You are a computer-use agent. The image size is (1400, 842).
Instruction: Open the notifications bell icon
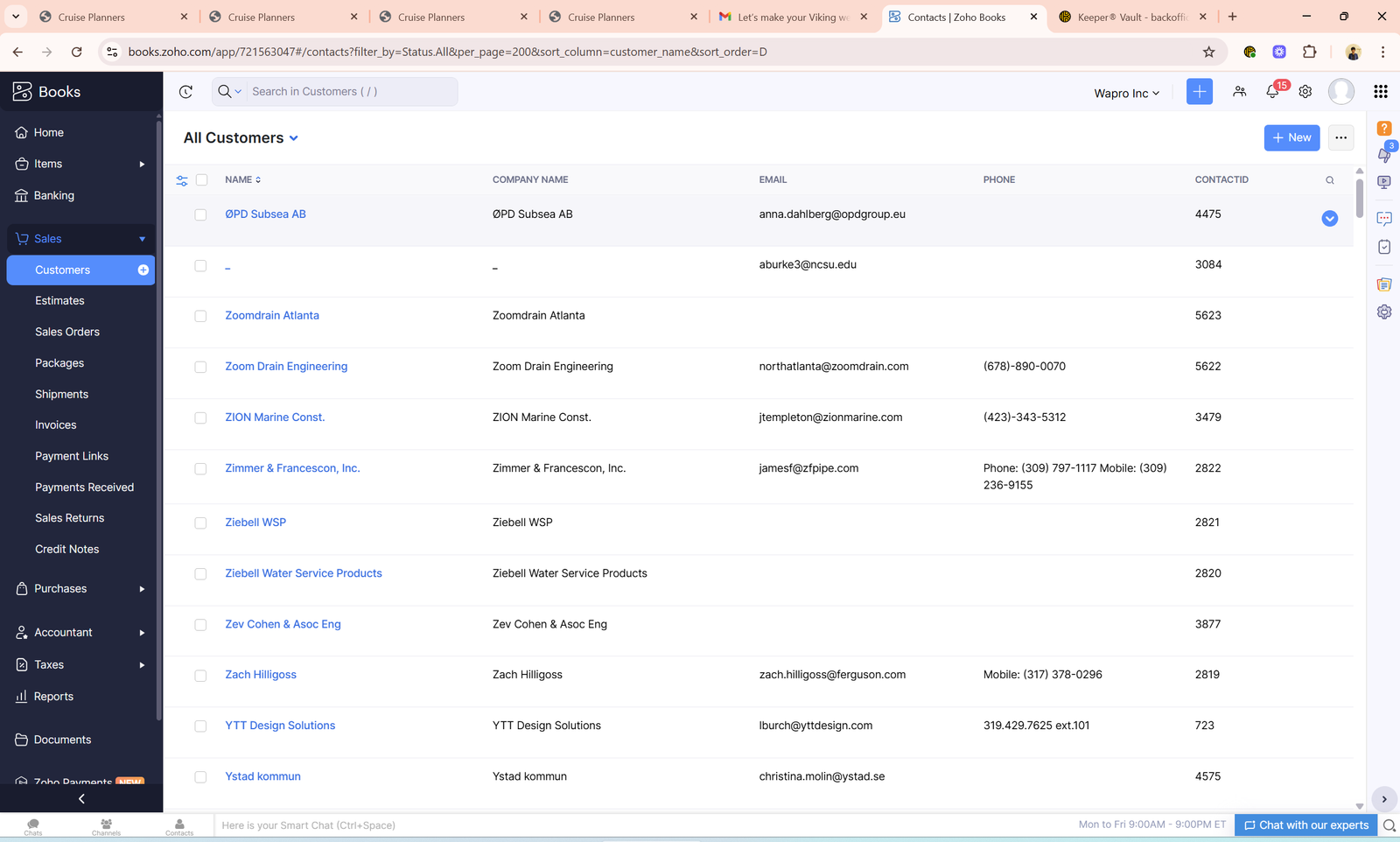(1273, 92)
